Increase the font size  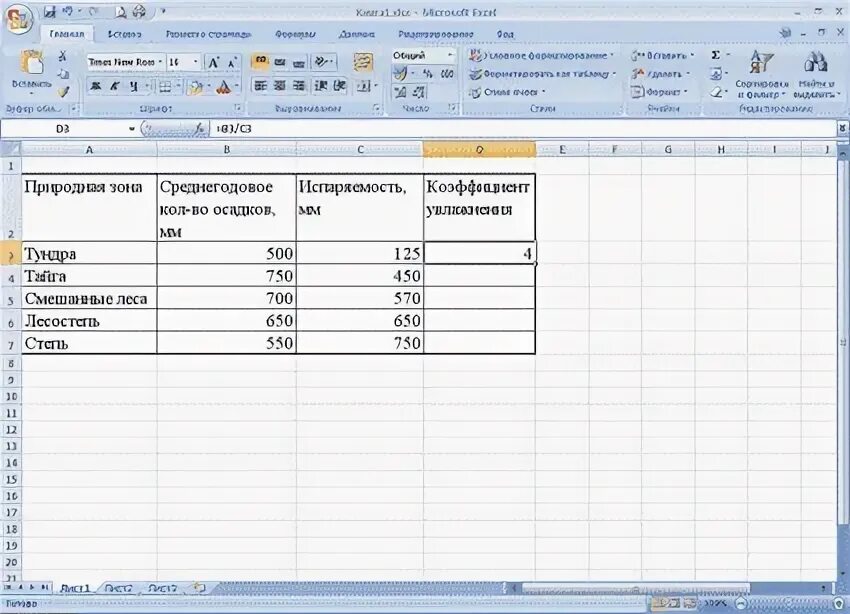[214, 63]
